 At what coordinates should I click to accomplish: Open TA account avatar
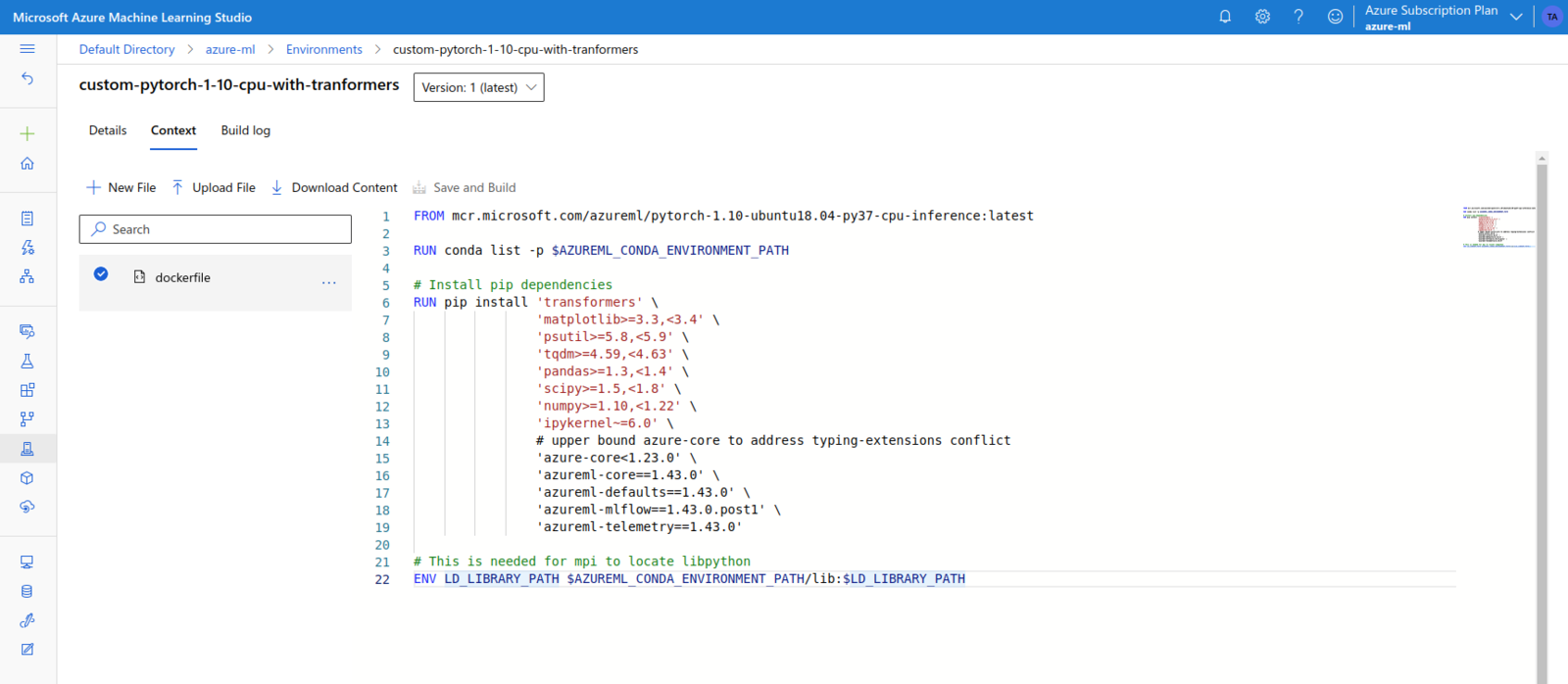click(x=1552, y=17)
